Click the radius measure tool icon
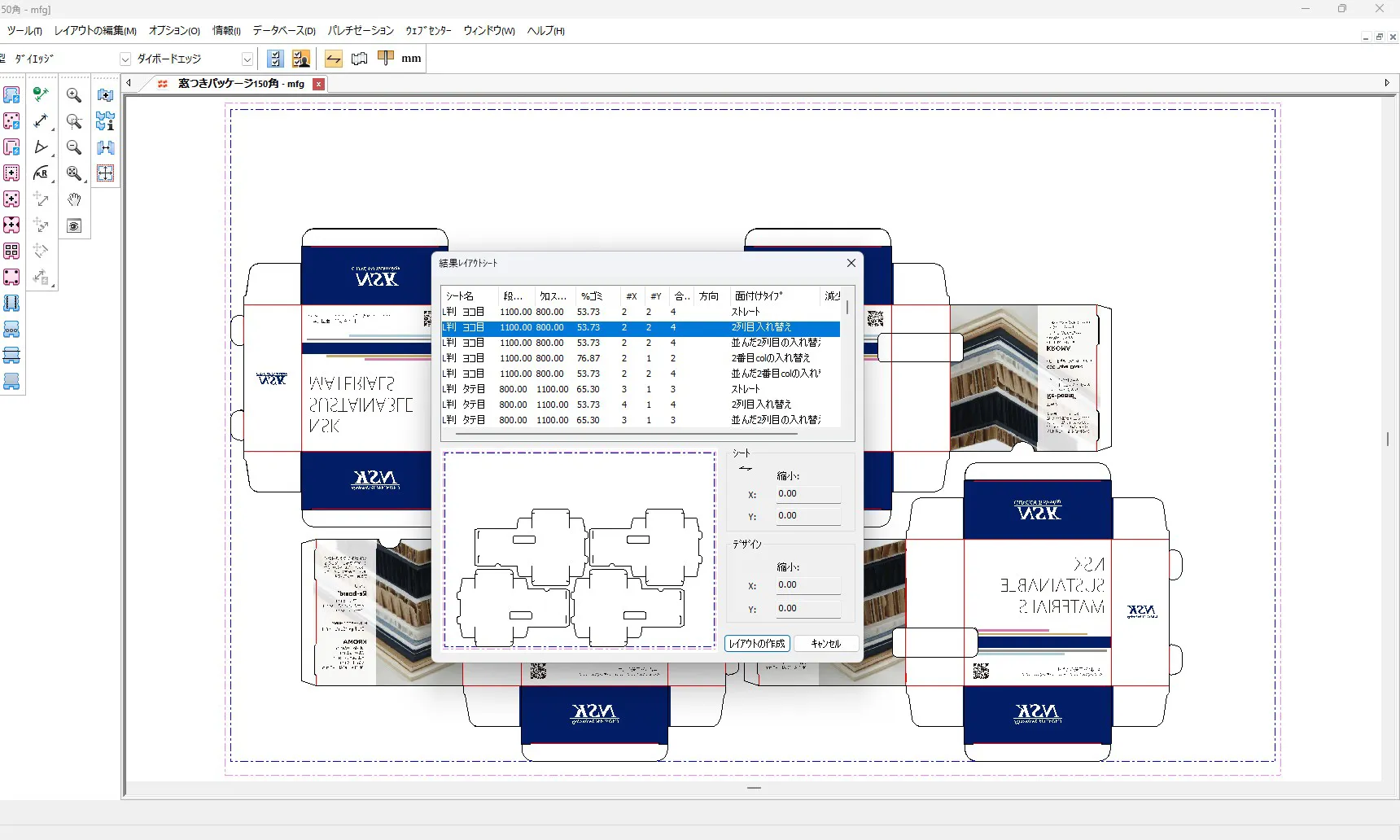 42,173
